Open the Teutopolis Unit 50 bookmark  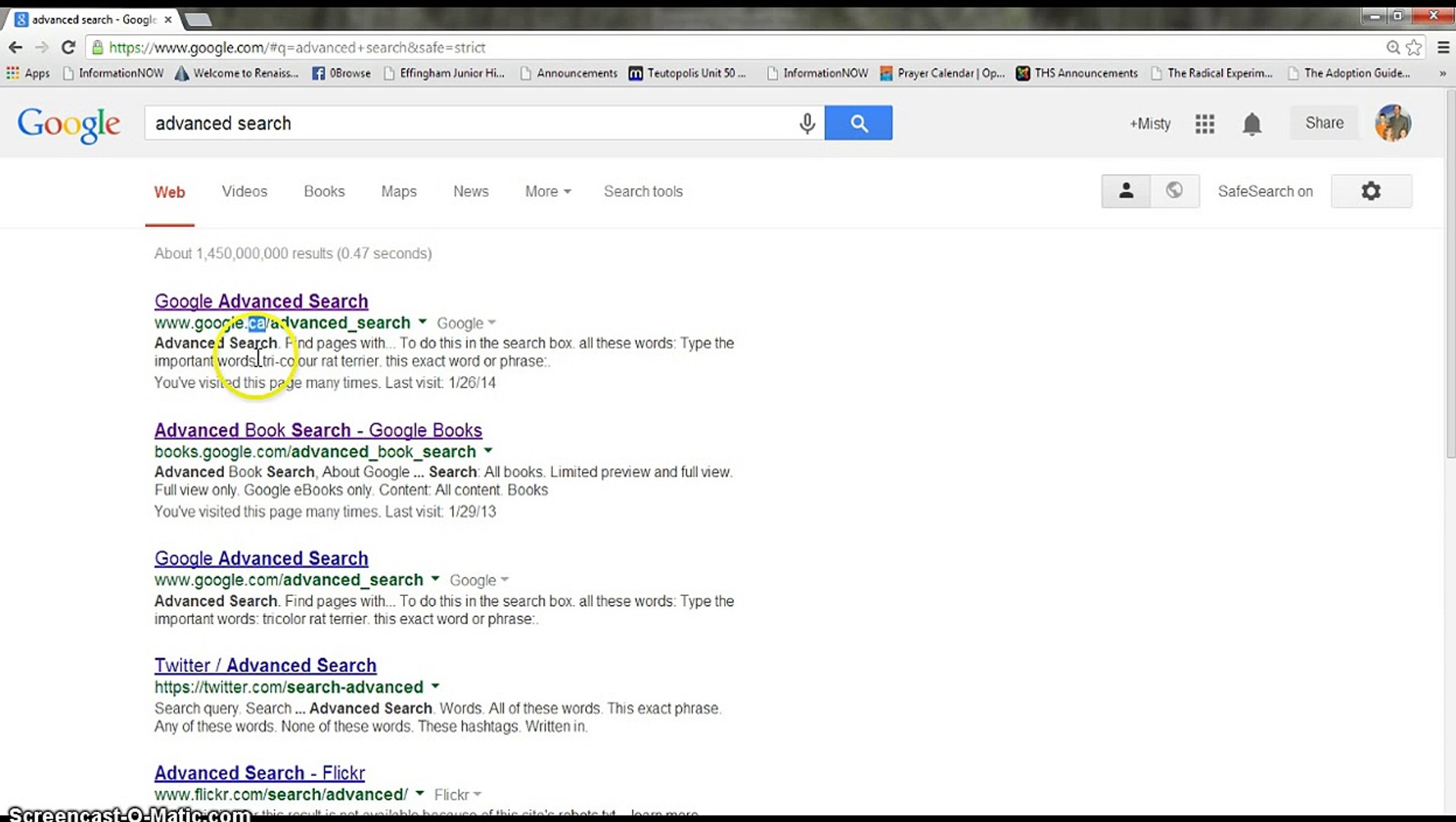(x=688, y=73)
